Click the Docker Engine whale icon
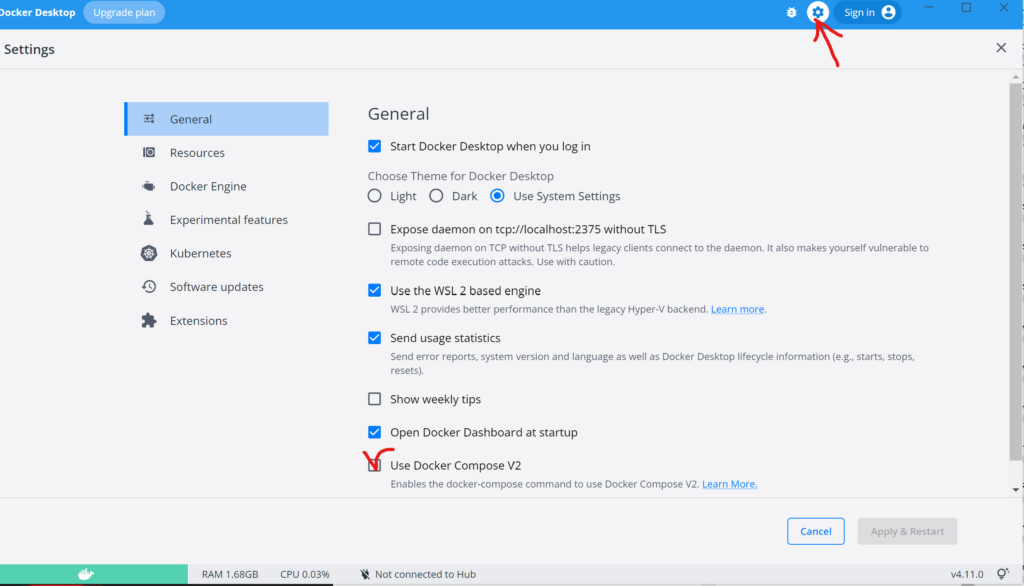The image size is (1024, 586). 149,186
